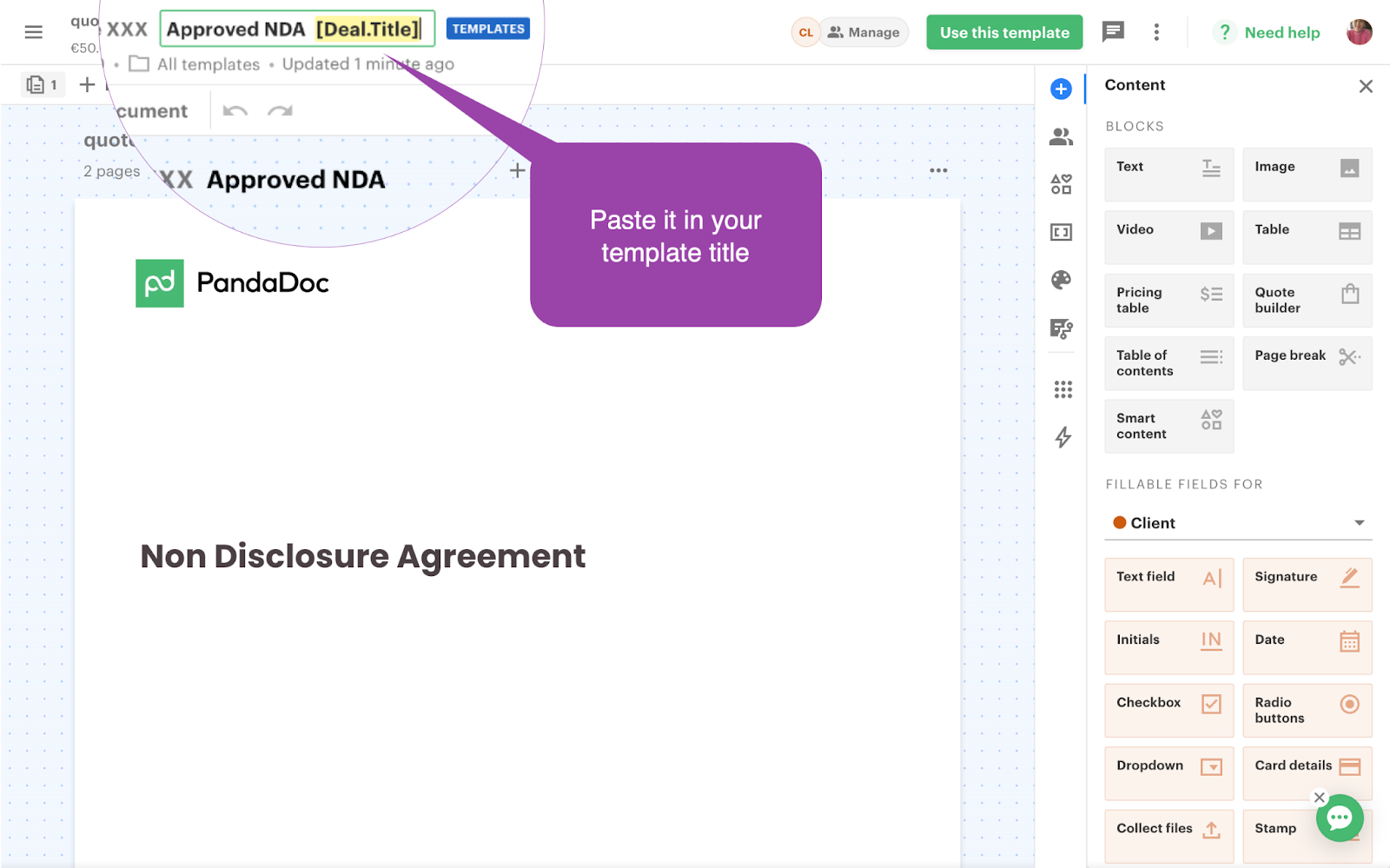Close the Content panel
1390x868 pixels.
tap(1366, 86)
